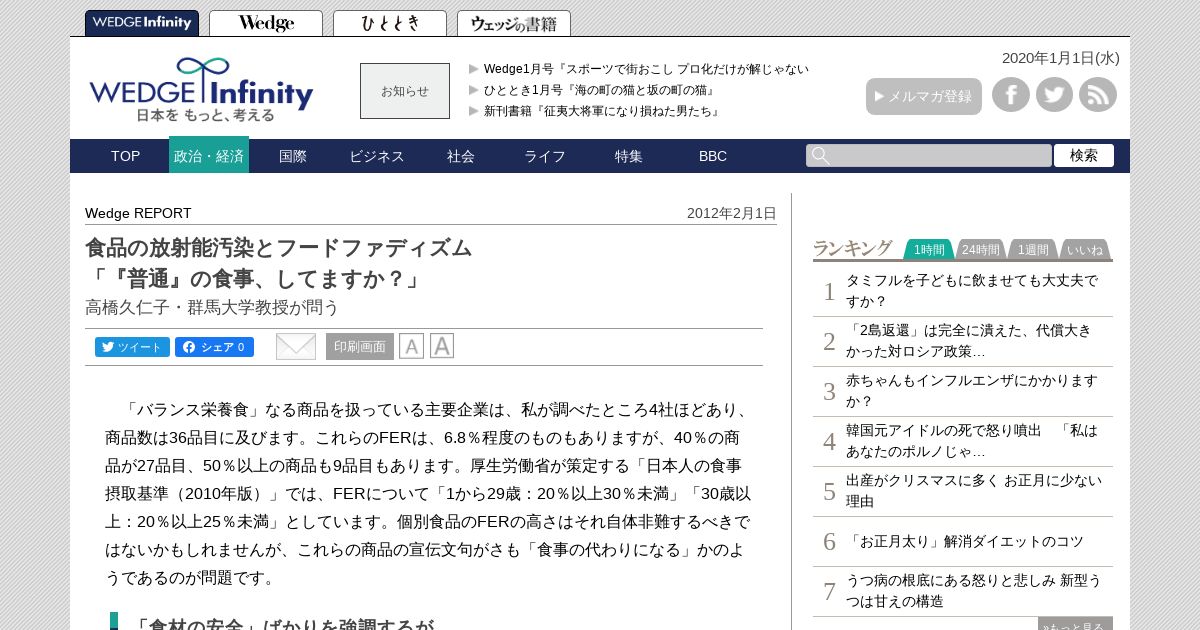Click the ランキング heading

pos(852,248)
